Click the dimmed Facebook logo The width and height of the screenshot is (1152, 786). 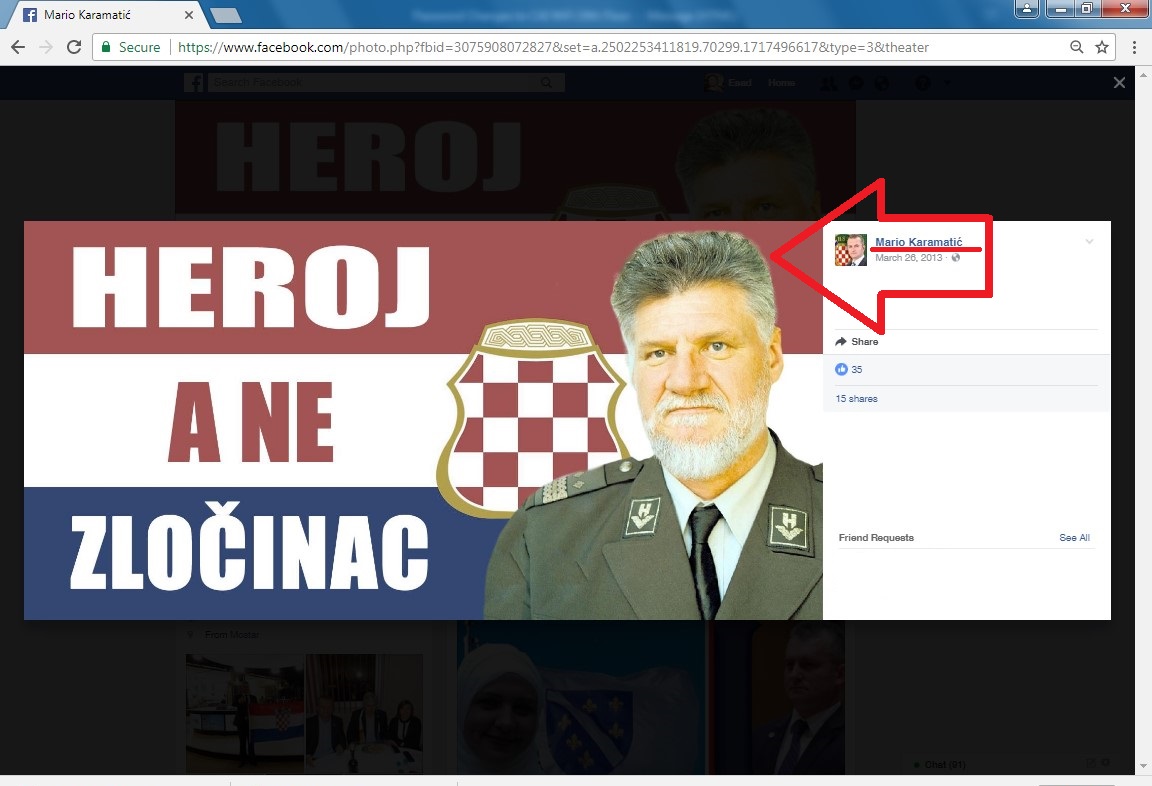[x=194, y=82]
